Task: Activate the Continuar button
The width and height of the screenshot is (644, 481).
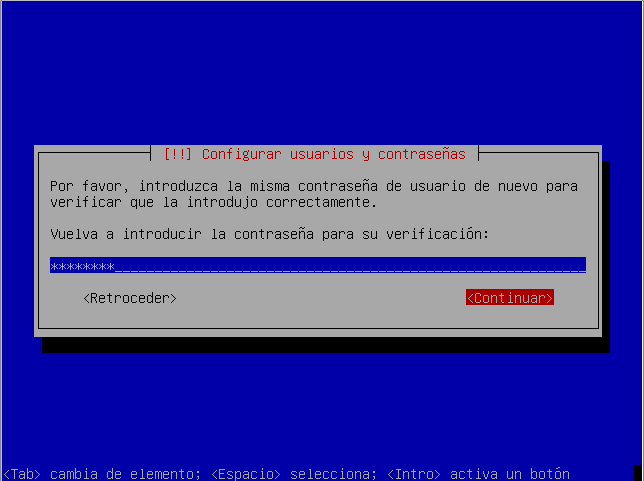Action: [x=510, y=297]
